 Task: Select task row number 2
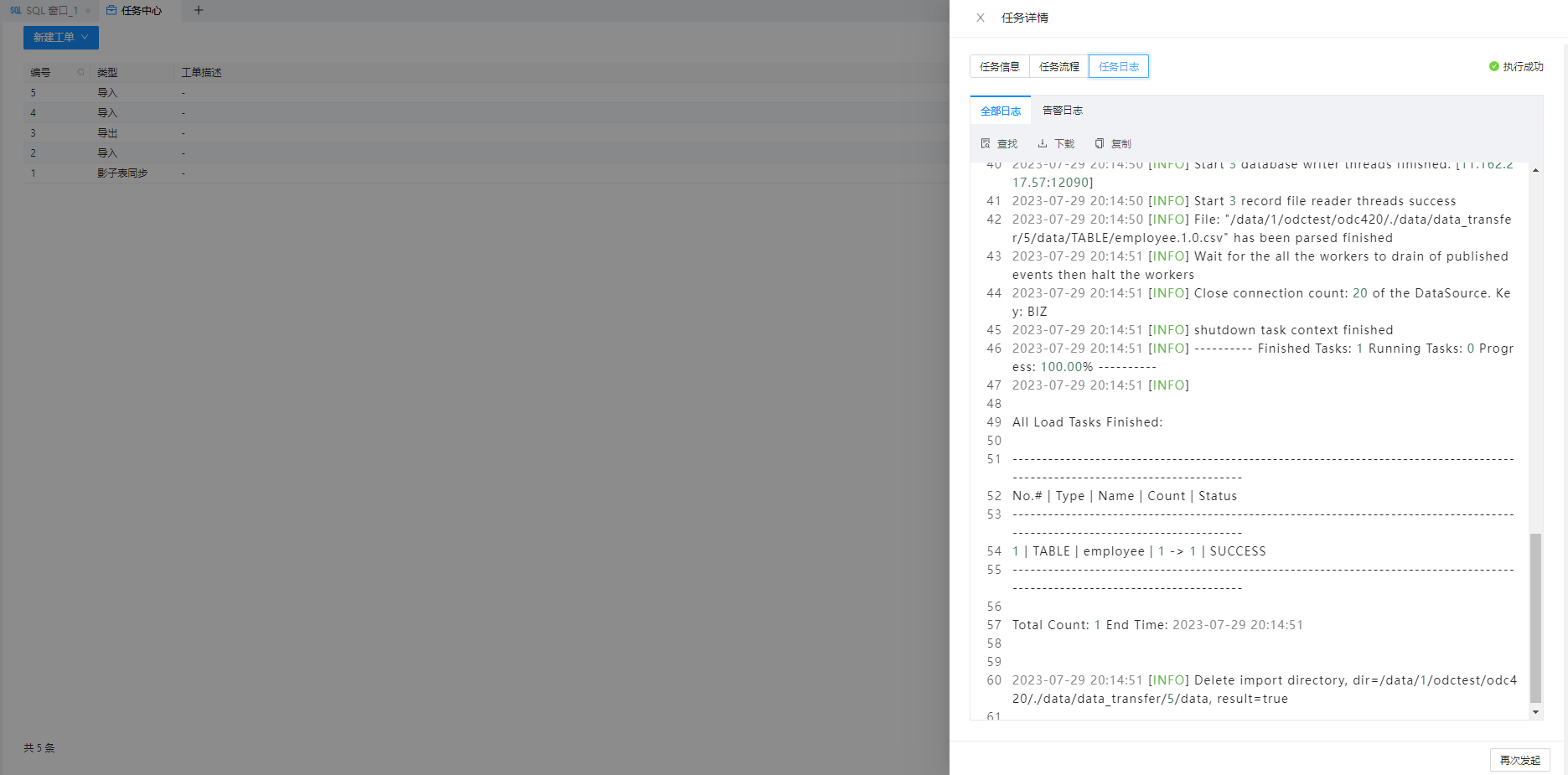coord(486,153)
